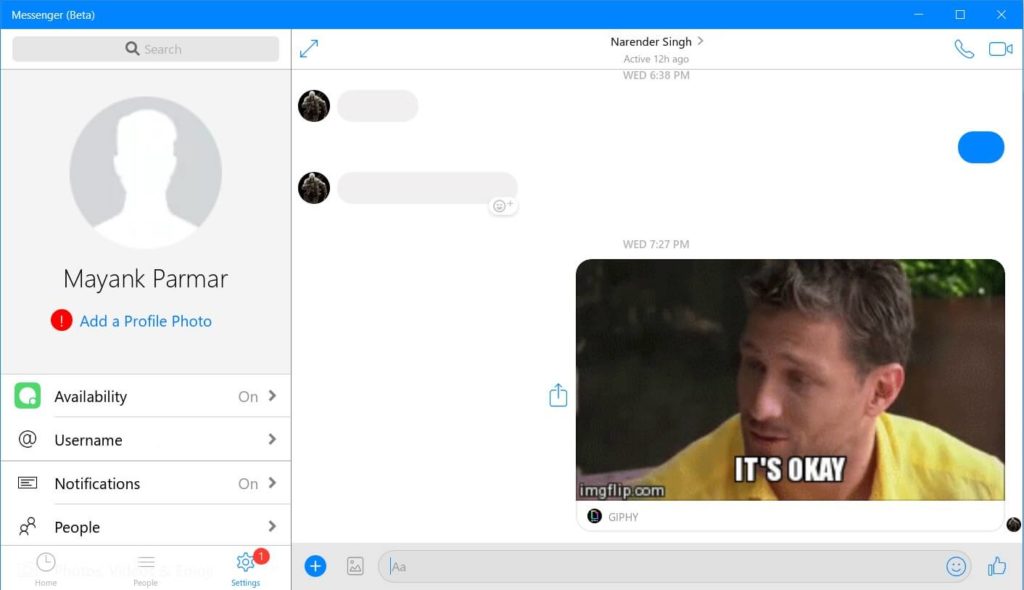Viewport: 1024px width, 590px height.
Task: Click Add a Profile Photo
Action: tap(145, 320)
